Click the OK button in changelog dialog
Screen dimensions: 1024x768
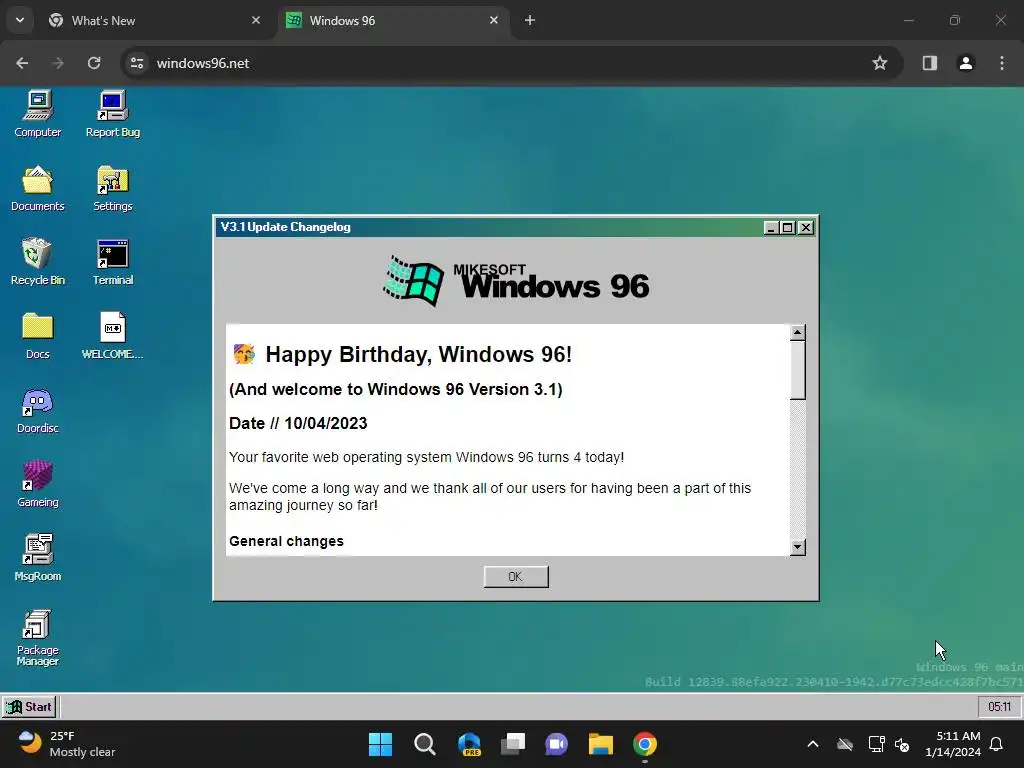point(516,577)
